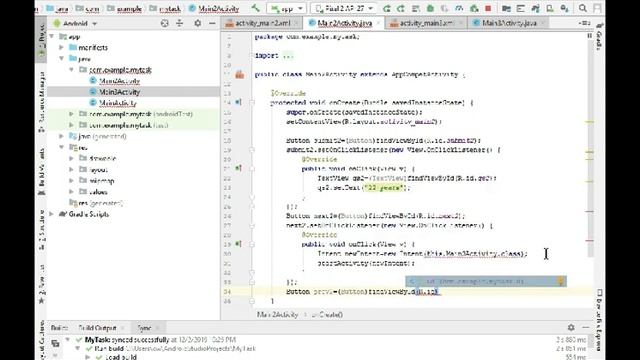Collapse the app module tree node
Image resolution: width=640 pixels, height=360 pixels.
(x=52, y=37)
